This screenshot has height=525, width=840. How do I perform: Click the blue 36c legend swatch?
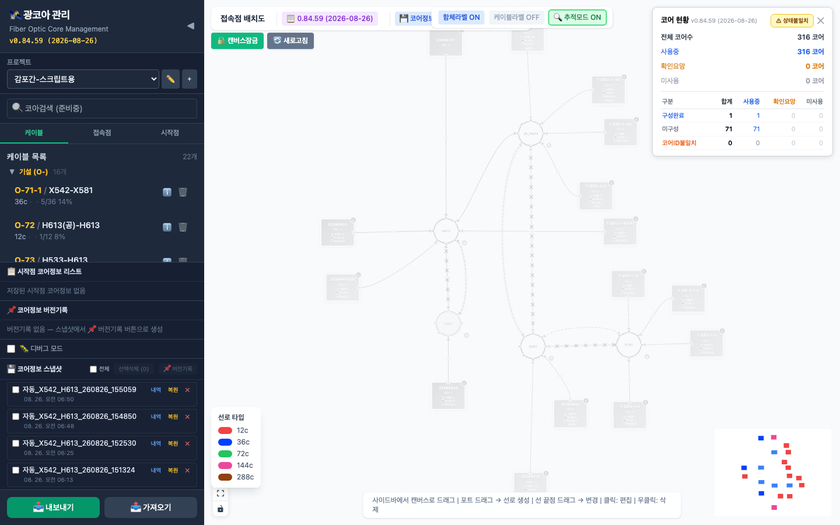tap(225, 442)
